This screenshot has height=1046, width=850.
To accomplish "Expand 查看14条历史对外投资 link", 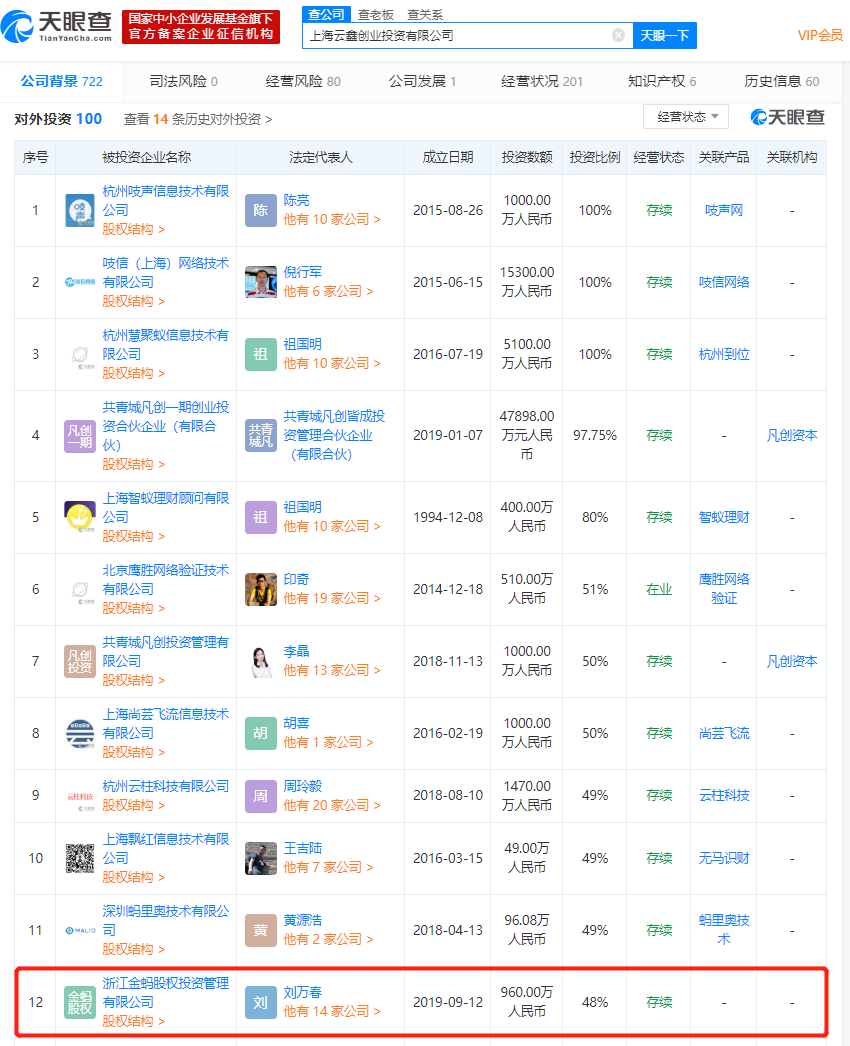I will [x=197, y=119].
